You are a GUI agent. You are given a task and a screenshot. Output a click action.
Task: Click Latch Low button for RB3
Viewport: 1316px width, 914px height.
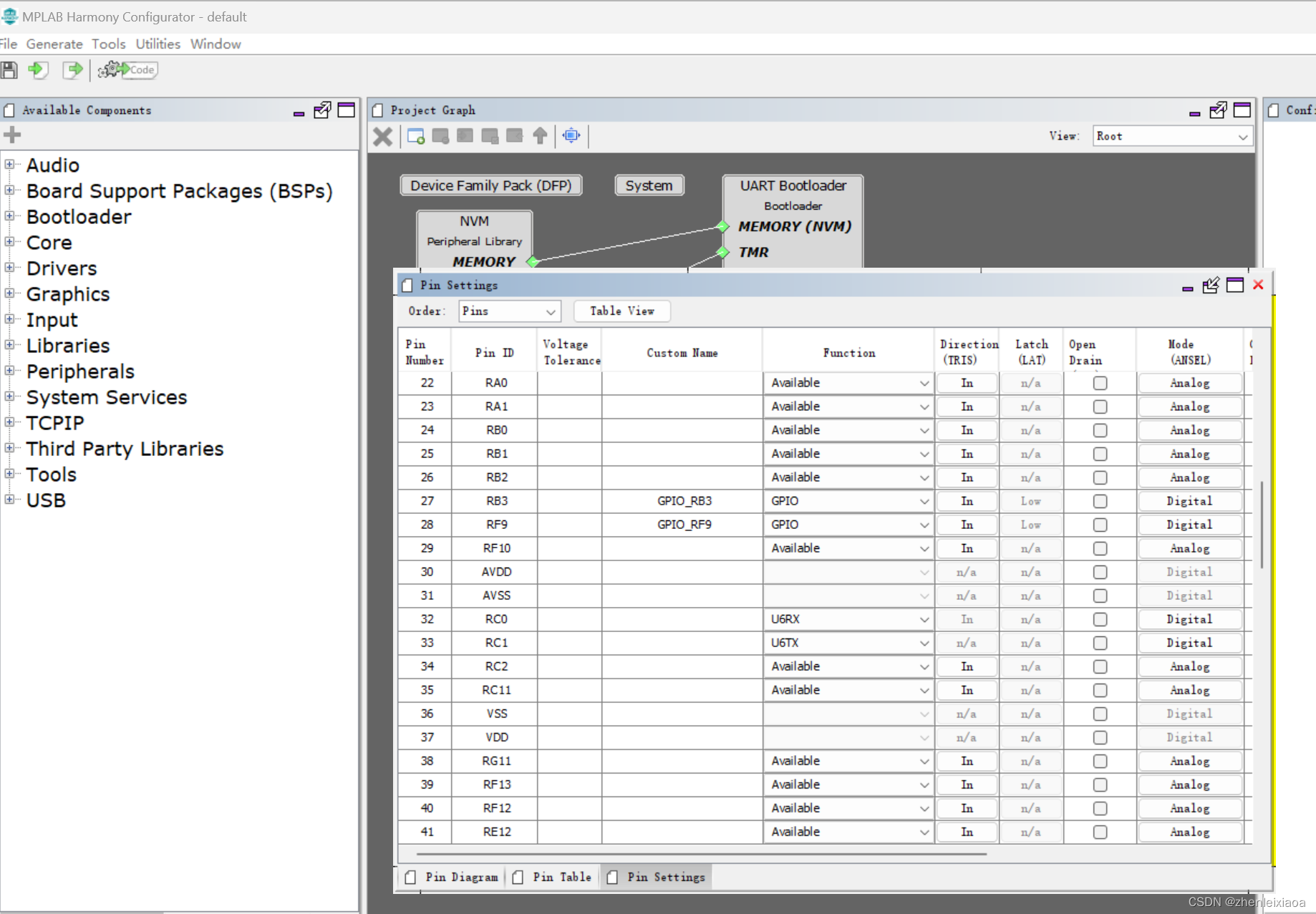point(1030,501)
